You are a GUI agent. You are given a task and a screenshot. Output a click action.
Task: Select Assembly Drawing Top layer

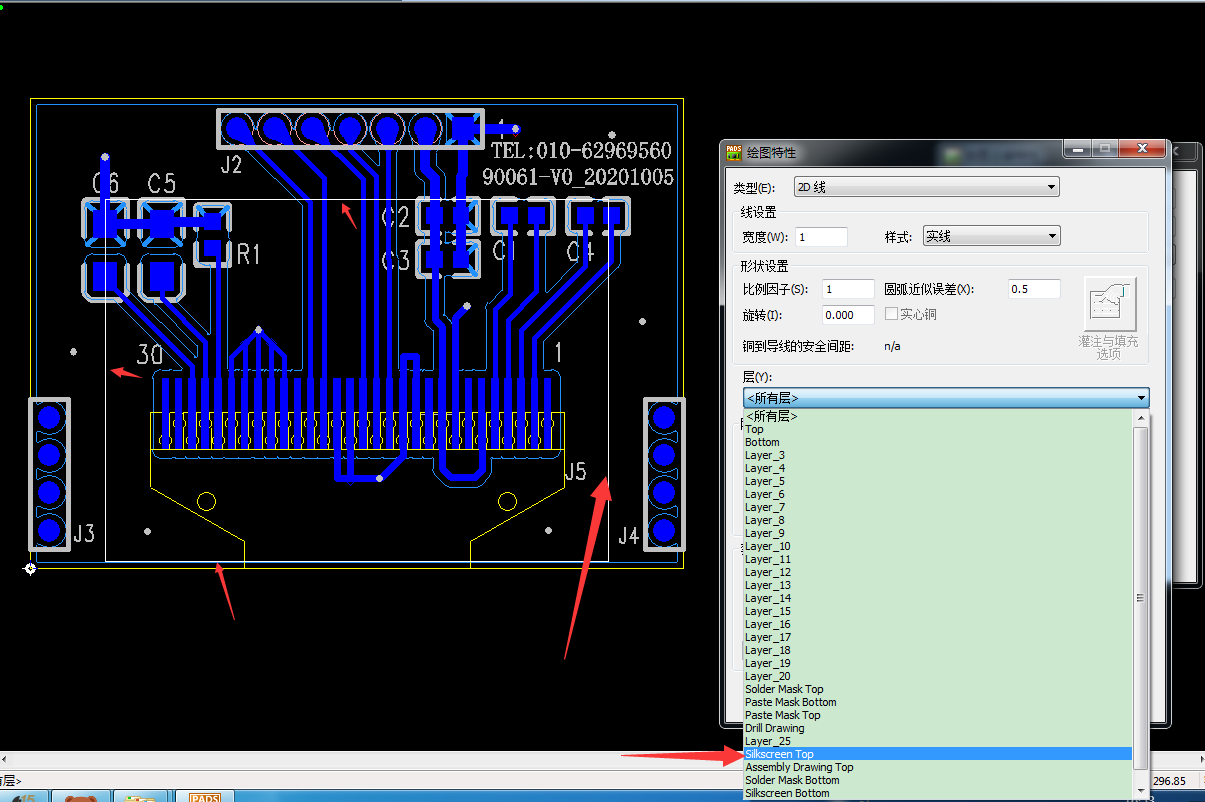point(799,767)
